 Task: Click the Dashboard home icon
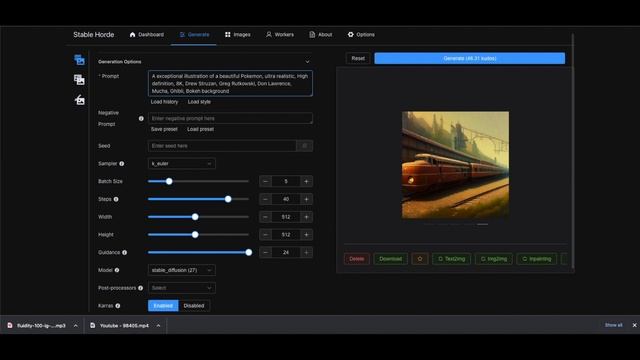point(132,35)
